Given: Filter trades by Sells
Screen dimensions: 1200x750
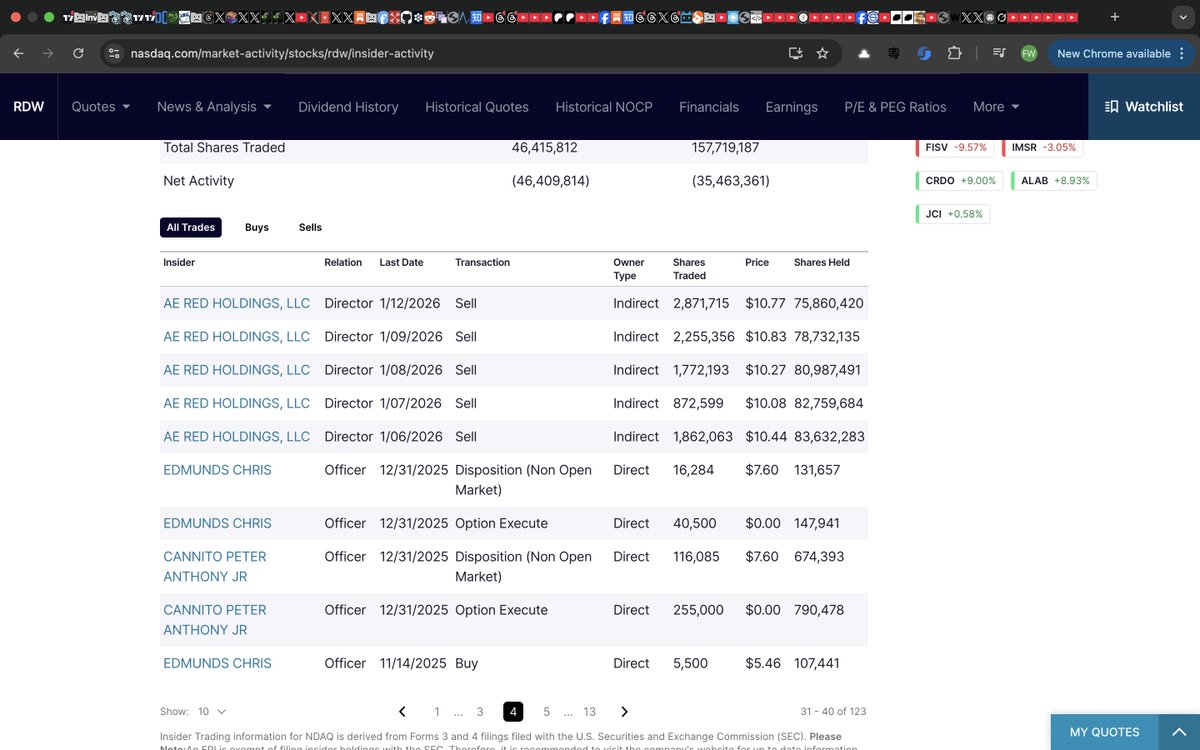Looking at the screenshot, I should (310, 227).
